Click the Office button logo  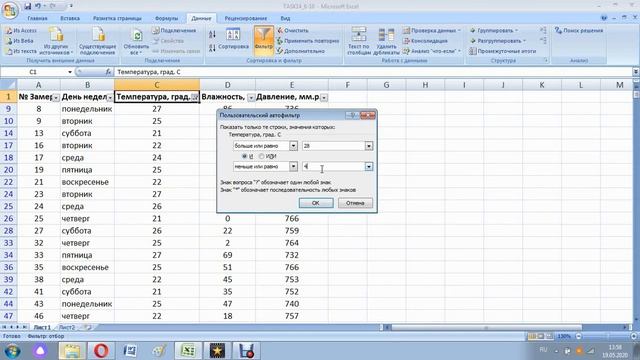coord(10,10)
